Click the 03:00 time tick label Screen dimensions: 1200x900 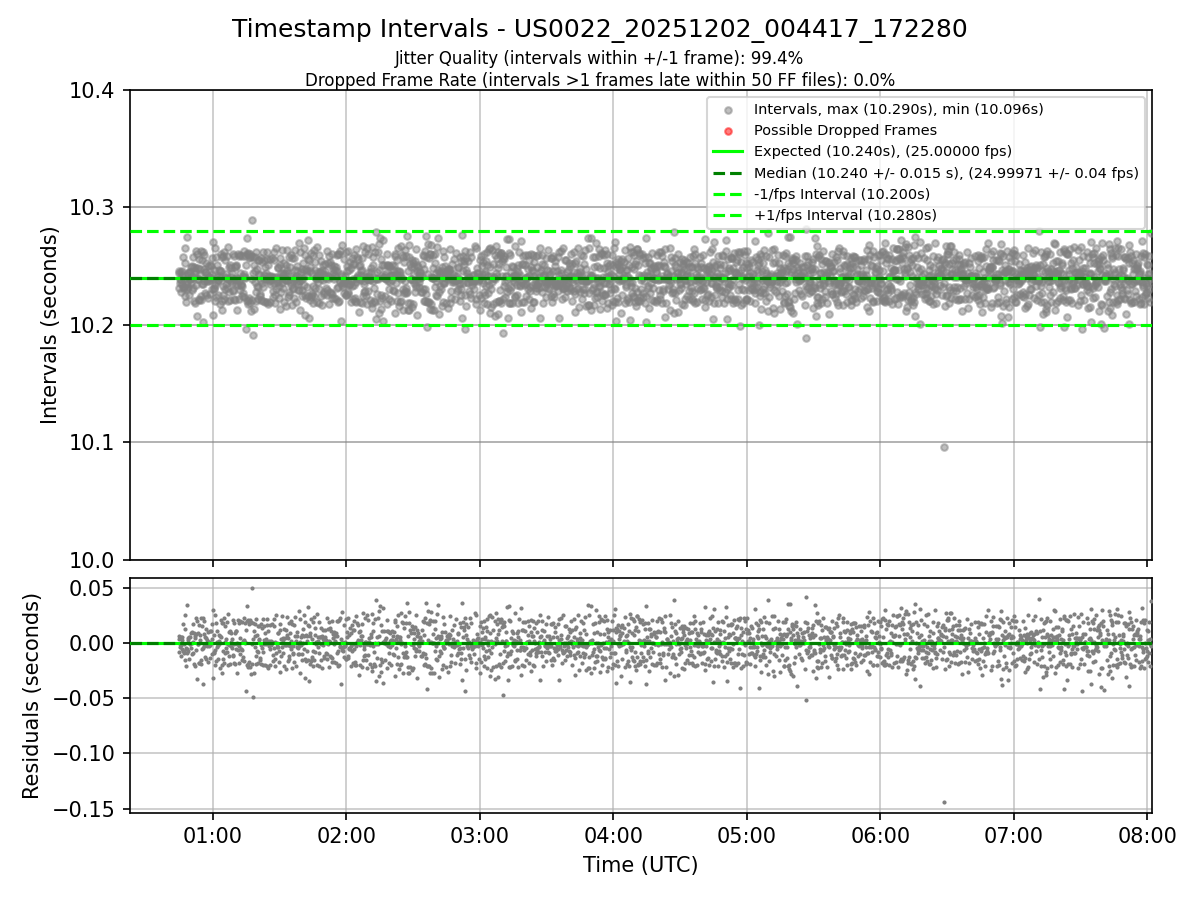coord(479,835)
